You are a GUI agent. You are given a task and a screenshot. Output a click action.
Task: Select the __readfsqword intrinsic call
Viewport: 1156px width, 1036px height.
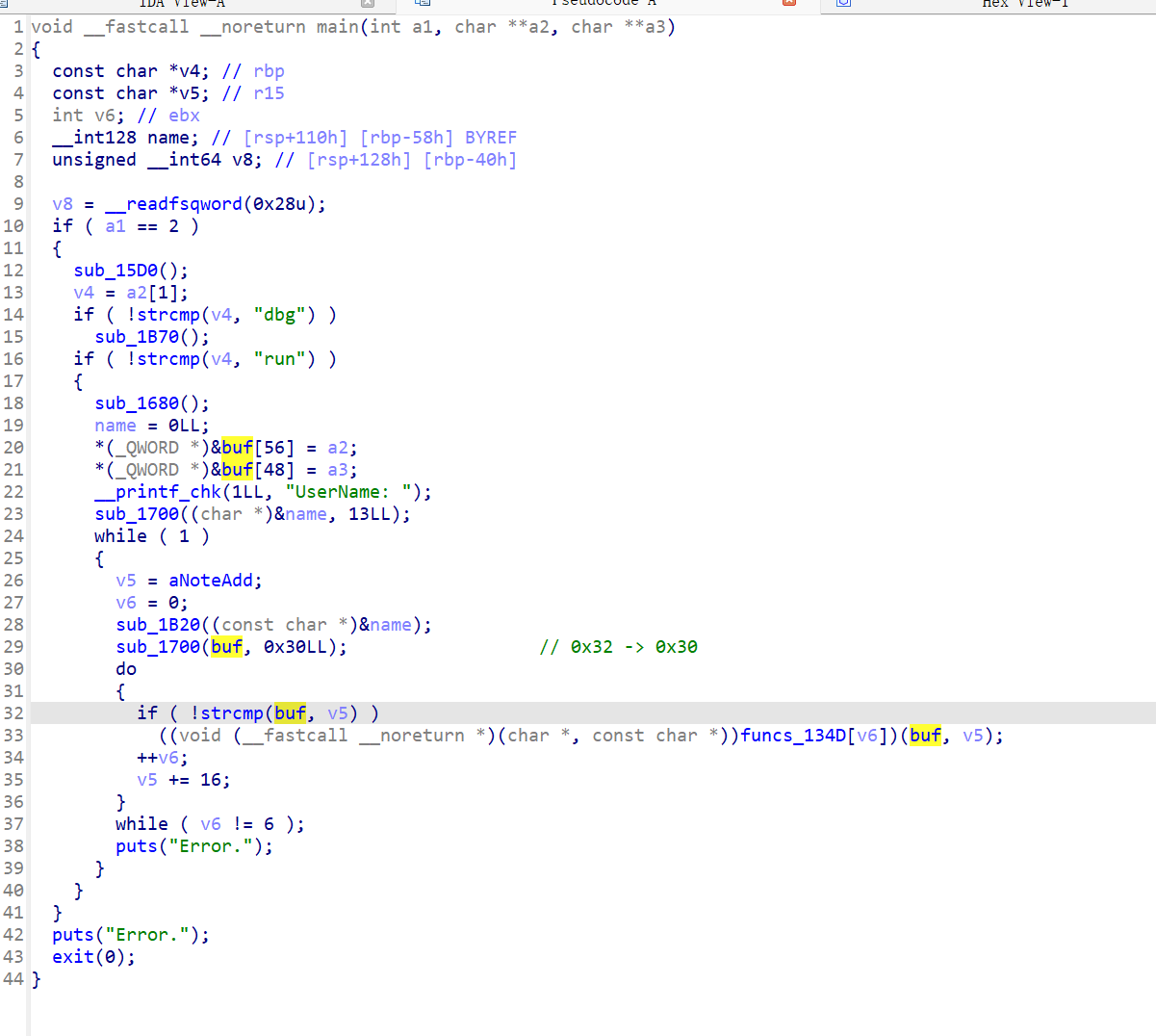[173, 204]
